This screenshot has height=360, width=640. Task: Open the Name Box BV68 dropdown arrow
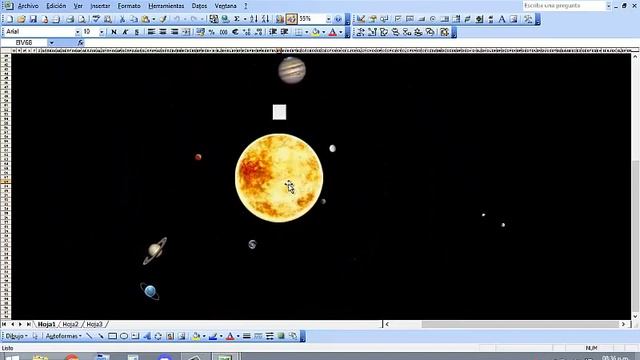tap(51, 42)
